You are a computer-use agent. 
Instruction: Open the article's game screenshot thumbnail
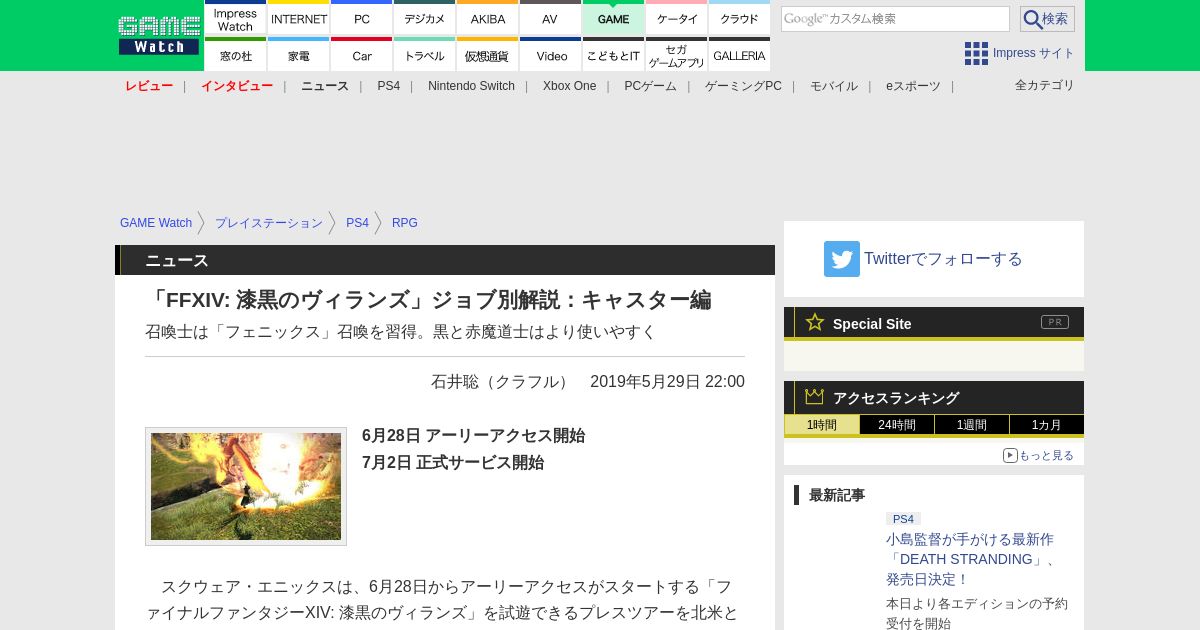(246, 486)
